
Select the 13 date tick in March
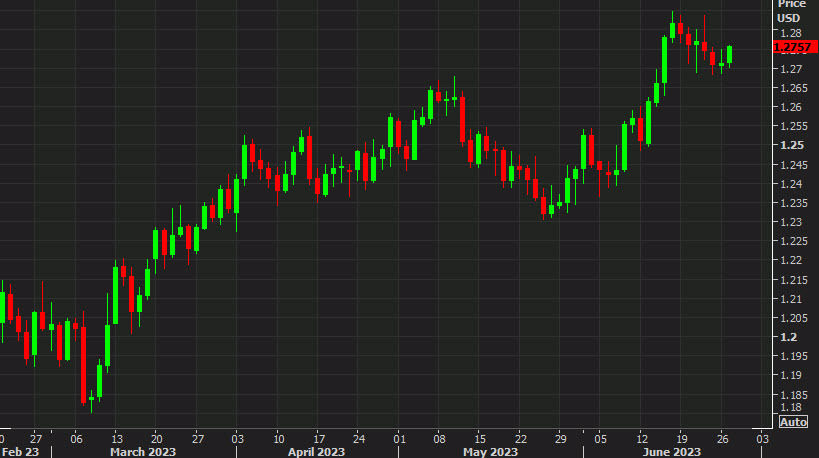point(116,439)
